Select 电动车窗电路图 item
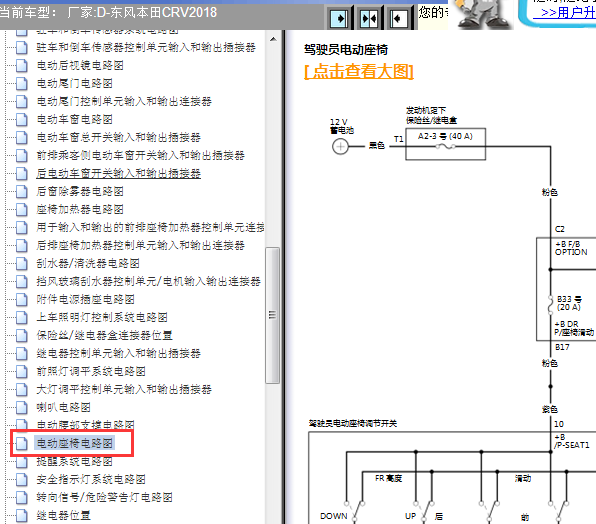 [74, 119]
